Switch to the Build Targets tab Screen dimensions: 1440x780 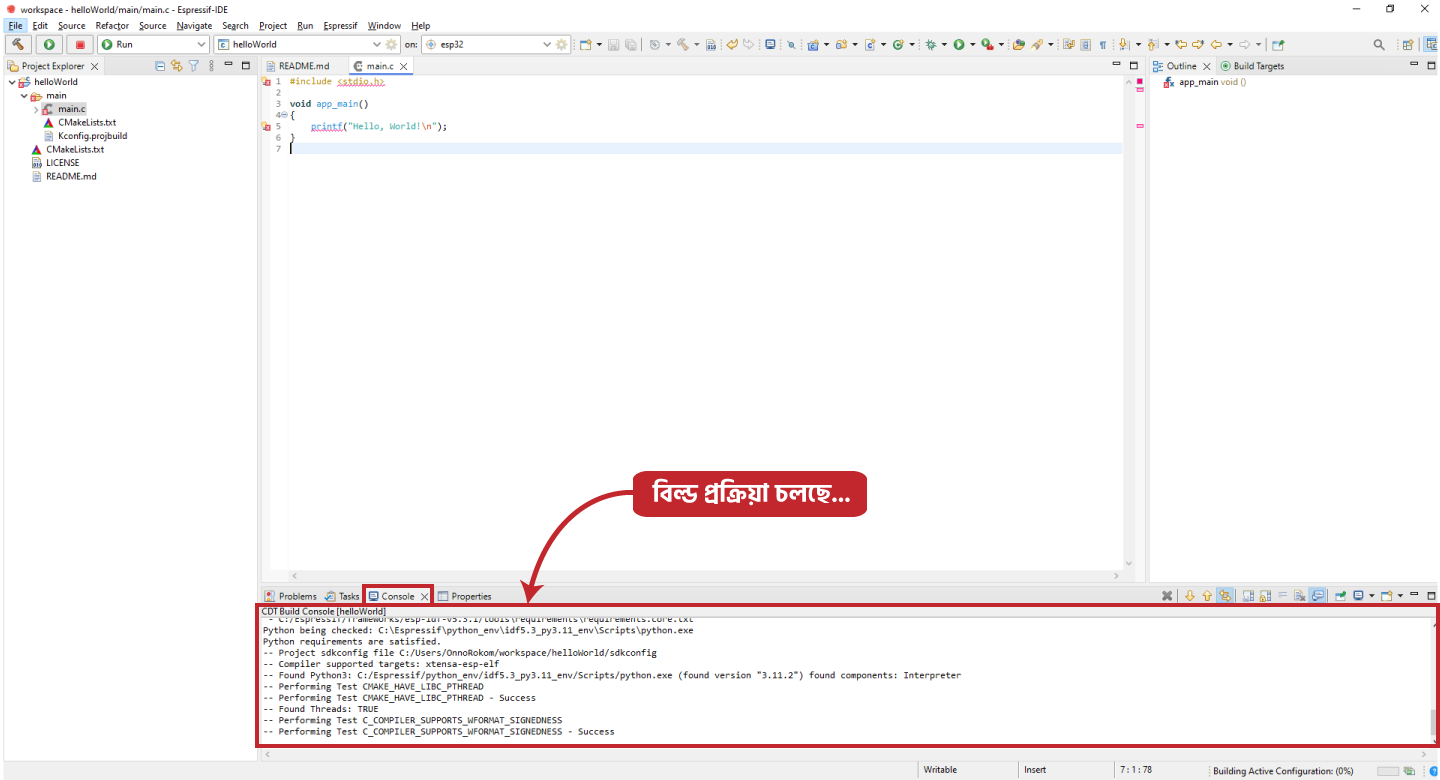click(1251, 66)
